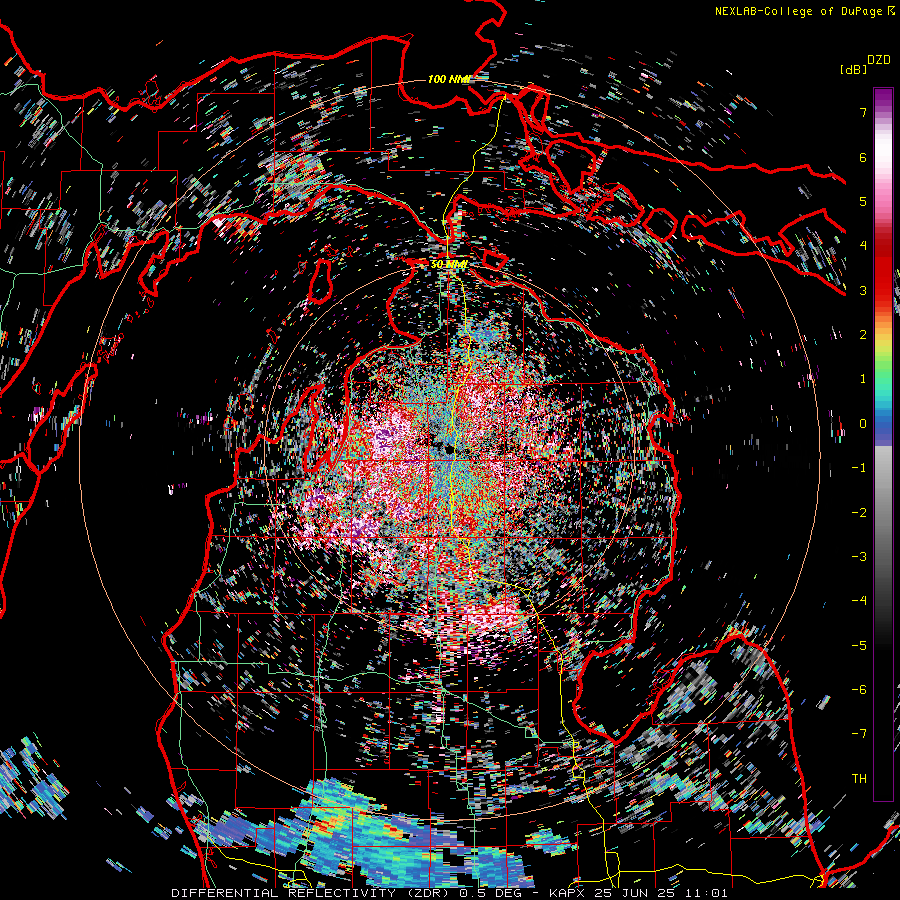Click the -3 value on color scale
900x900 pixels.
pyautogui.click(x=859, y=557)
